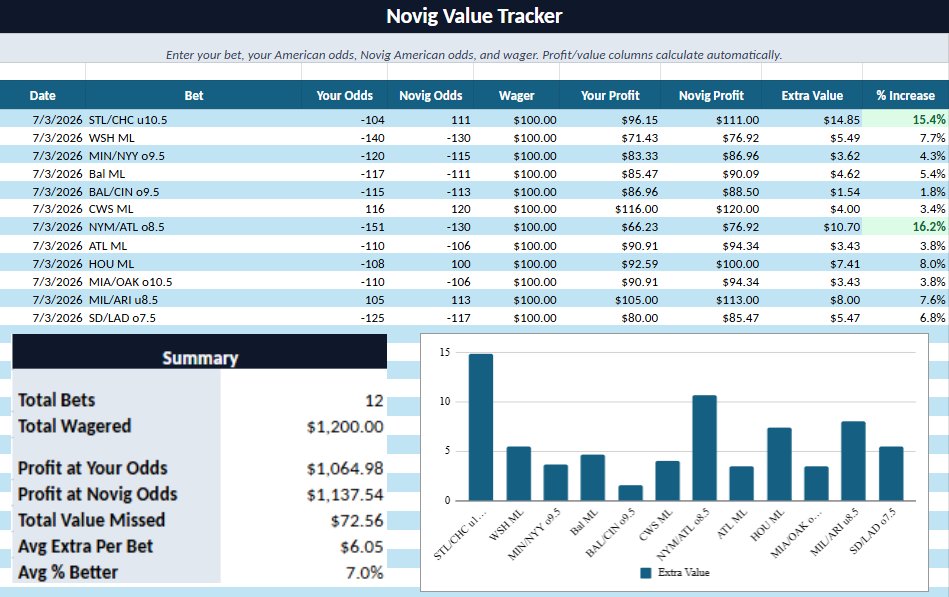Select the % Increase column header
Viewport: 949px width, 597px height.
coord(905,95)
